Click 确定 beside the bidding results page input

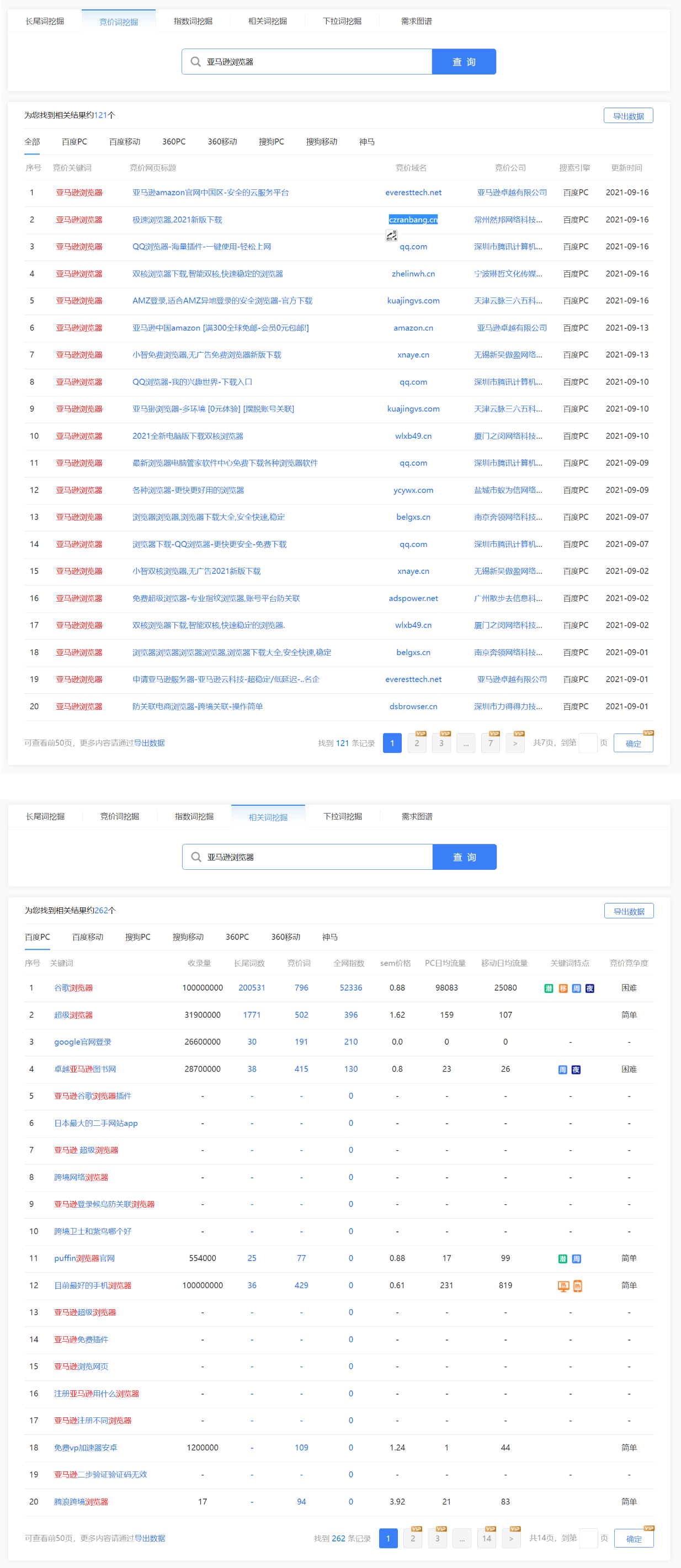(x=634, y=743)
